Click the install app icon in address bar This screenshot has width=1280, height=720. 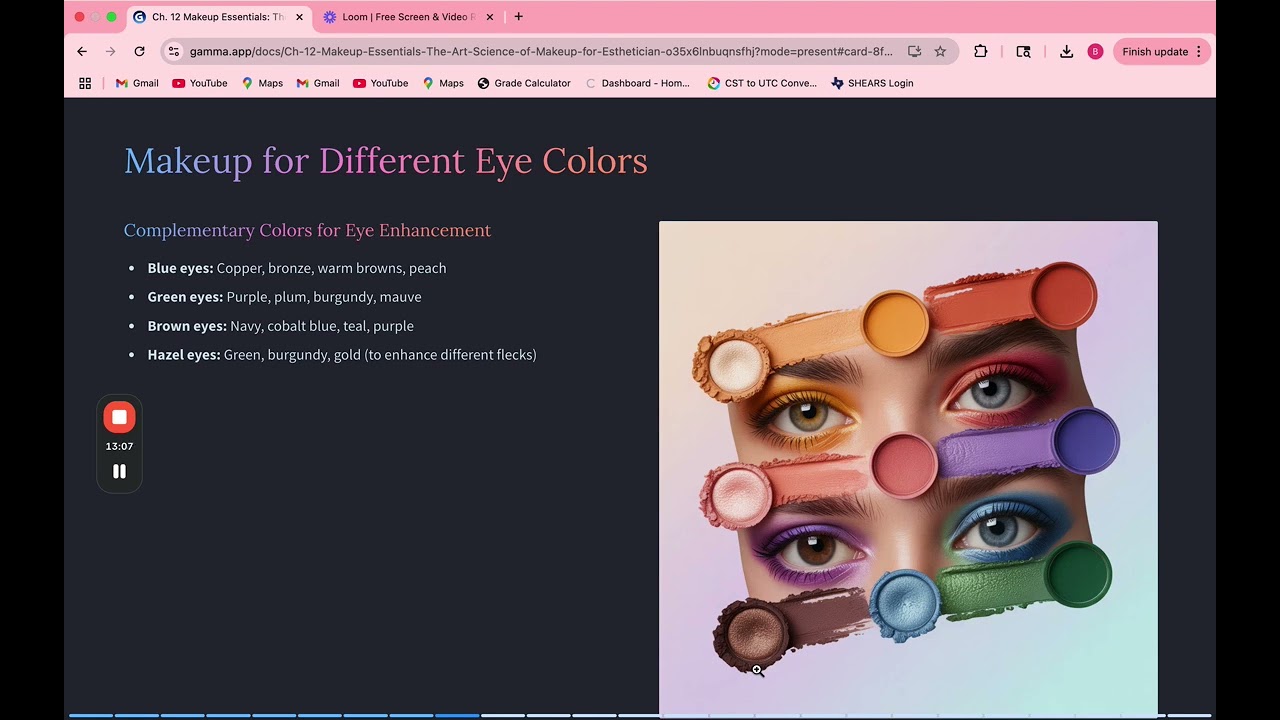(914, 52)
